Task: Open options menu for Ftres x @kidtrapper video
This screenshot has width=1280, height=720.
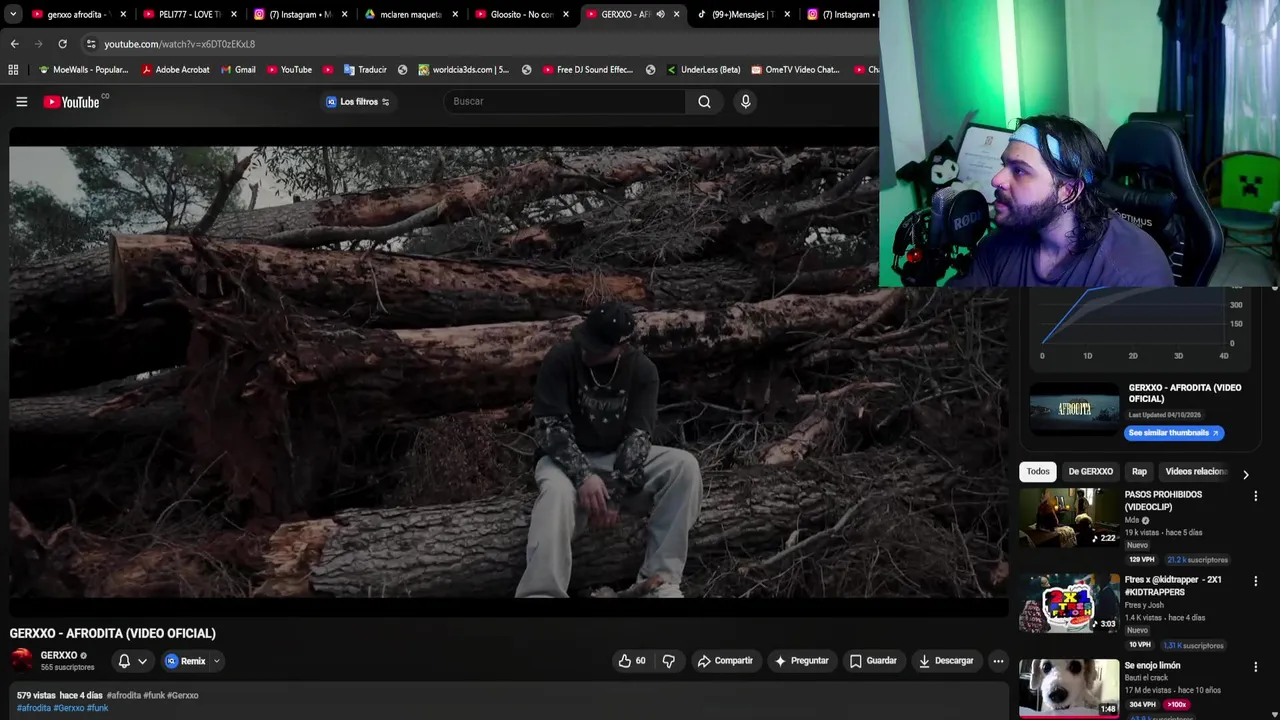Action: point(1256,581)
